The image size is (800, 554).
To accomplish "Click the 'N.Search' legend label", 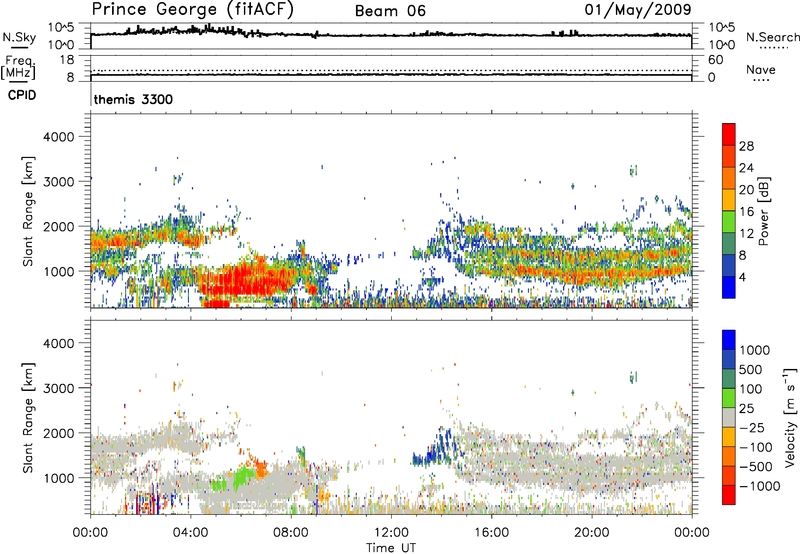I will [x=772, y=37].
